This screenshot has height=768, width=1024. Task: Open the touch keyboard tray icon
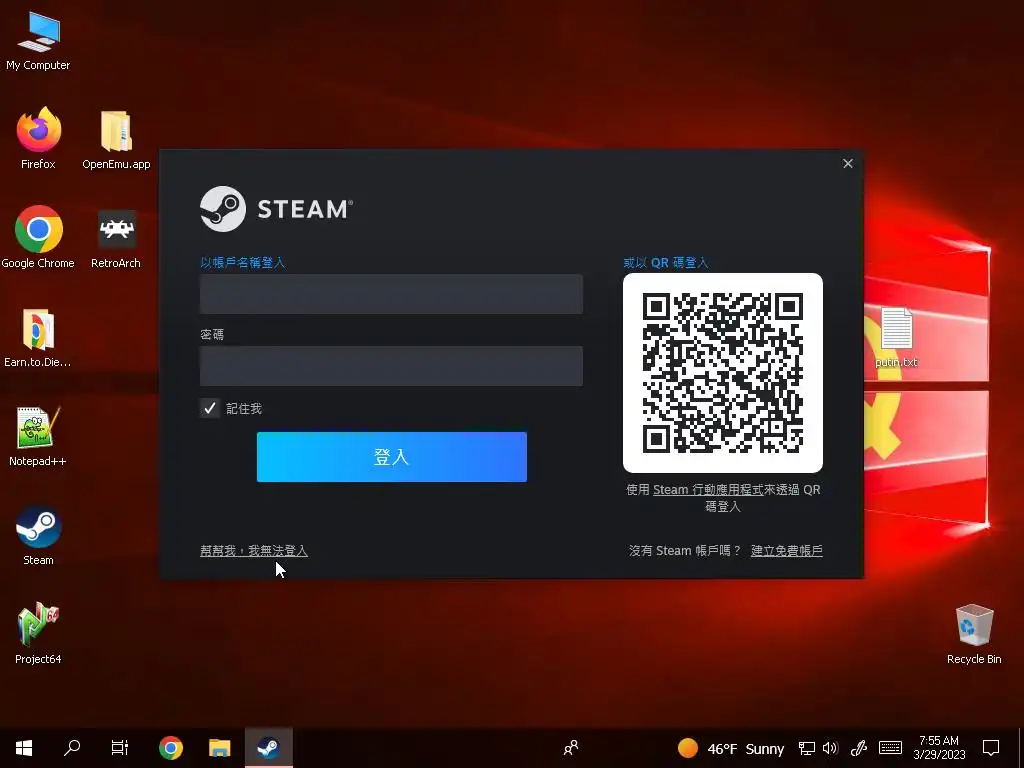(x=890, y=748)
